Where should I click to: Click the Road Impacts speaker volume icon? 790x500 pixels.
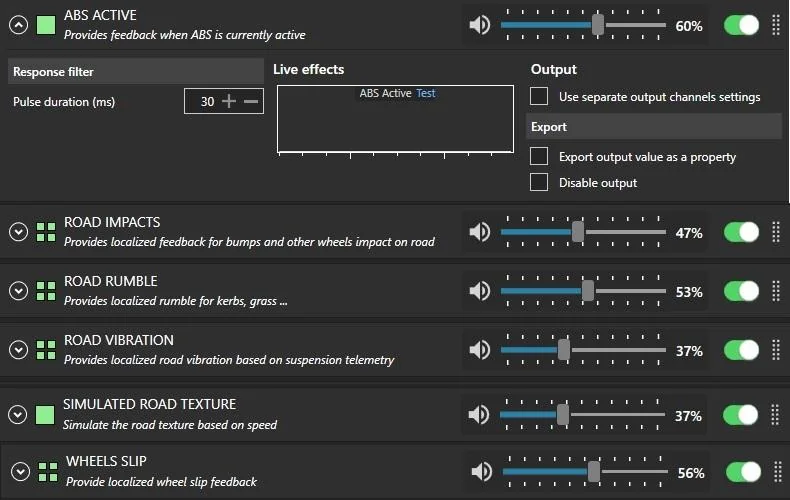click(480, 232)
